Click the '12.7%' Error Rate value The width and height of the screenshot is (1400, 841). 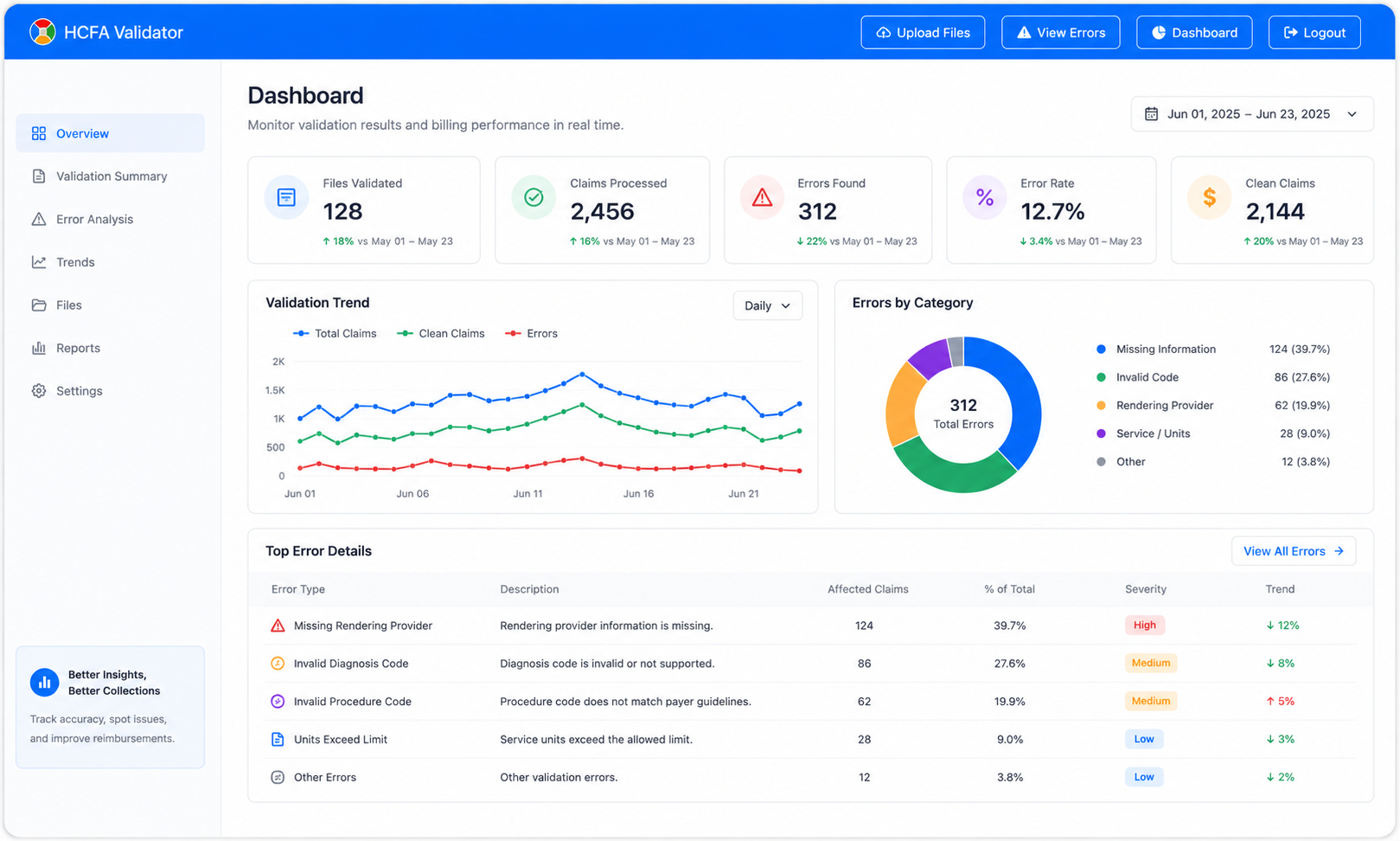click(1052, 211)
